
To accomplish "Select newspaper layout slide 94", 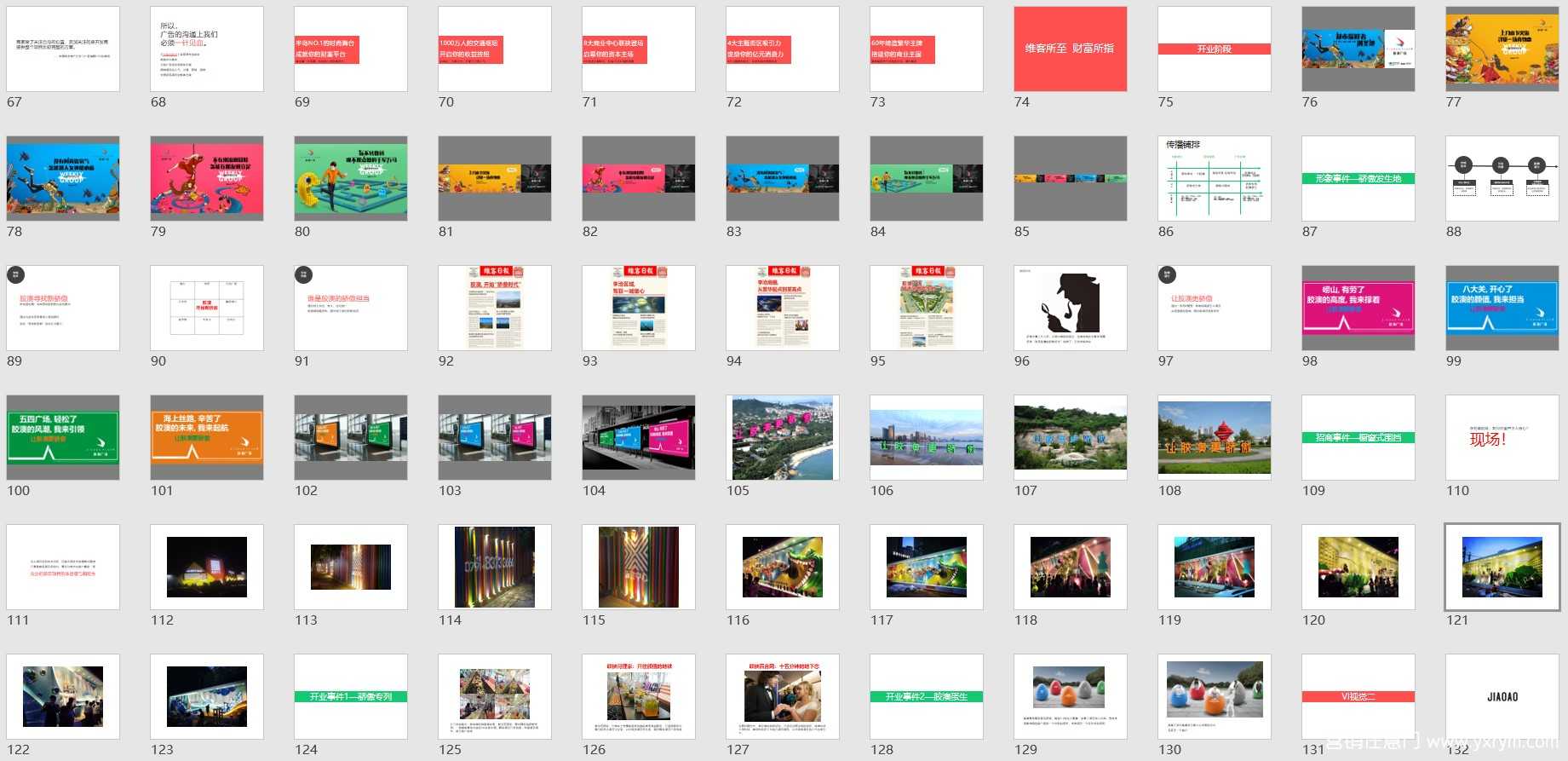I will click(x=783, y=308).
